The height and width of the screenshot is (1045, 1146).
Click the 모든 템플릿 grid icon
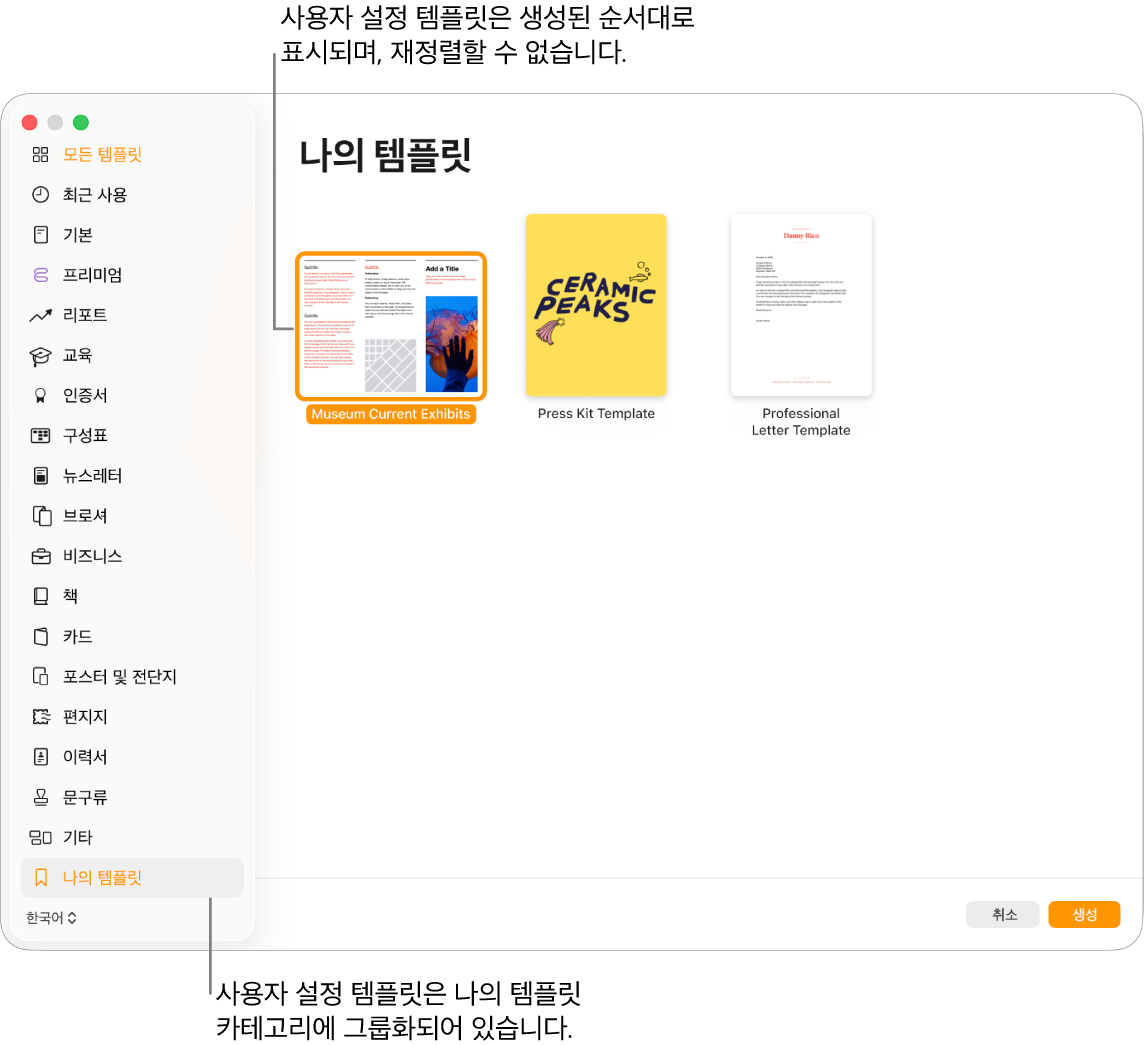click(41, 154)
